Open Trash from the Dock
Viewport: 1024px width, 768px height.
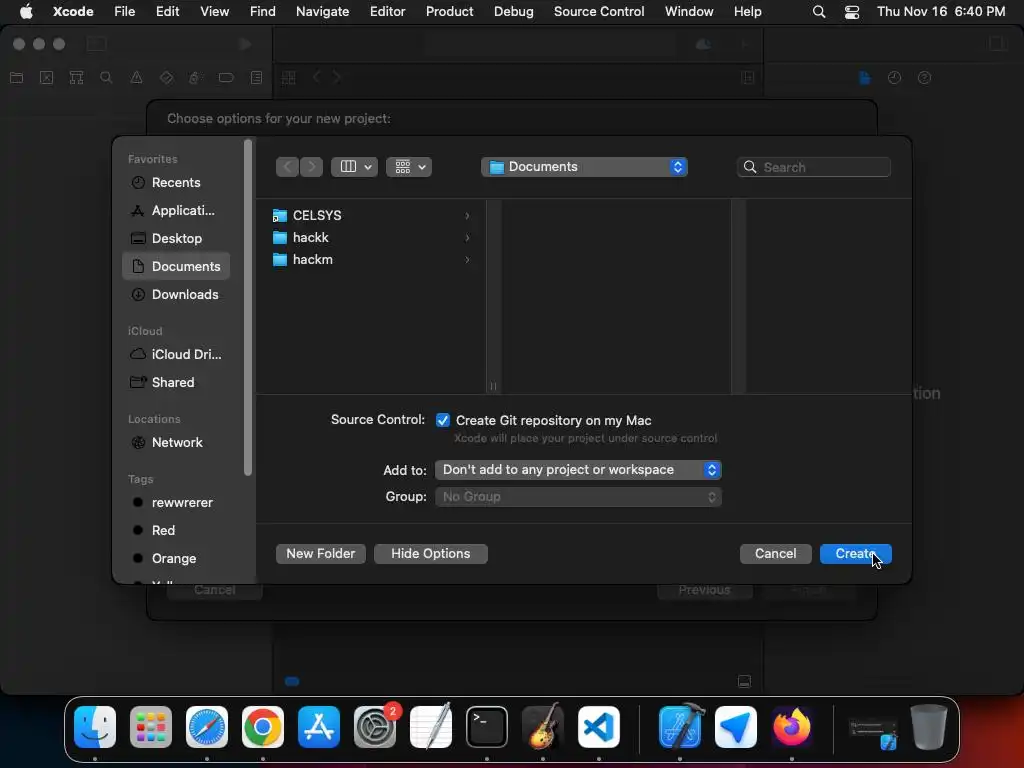[x=929, y=726]
